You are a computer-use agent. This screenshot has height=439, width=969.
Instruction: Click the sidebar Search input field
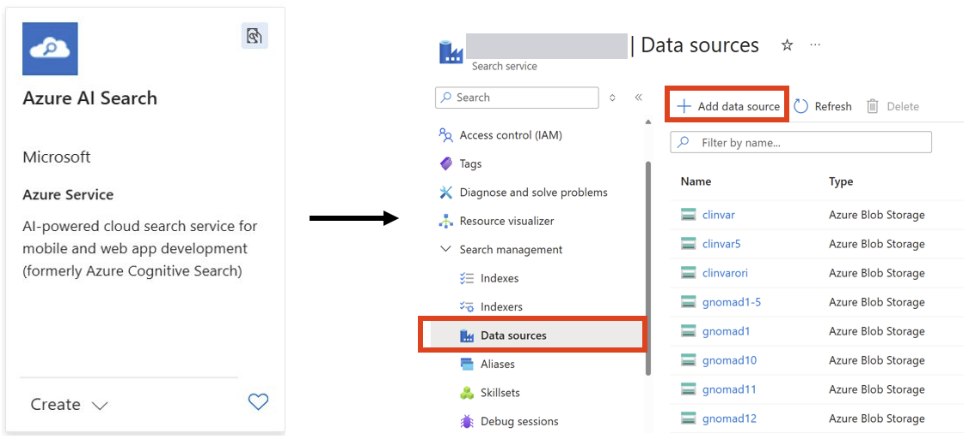[517, 98]
